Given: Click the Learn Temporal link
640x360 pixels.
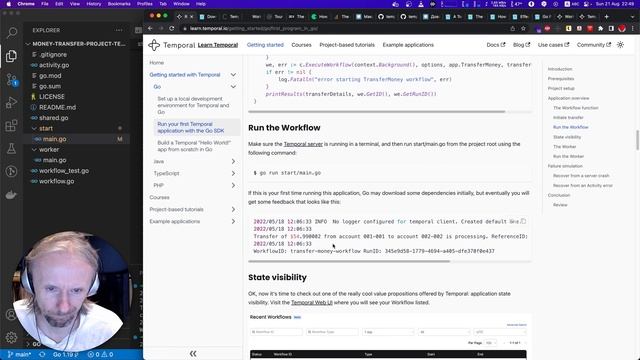Looking at the screenshot, I should [218, 45].
